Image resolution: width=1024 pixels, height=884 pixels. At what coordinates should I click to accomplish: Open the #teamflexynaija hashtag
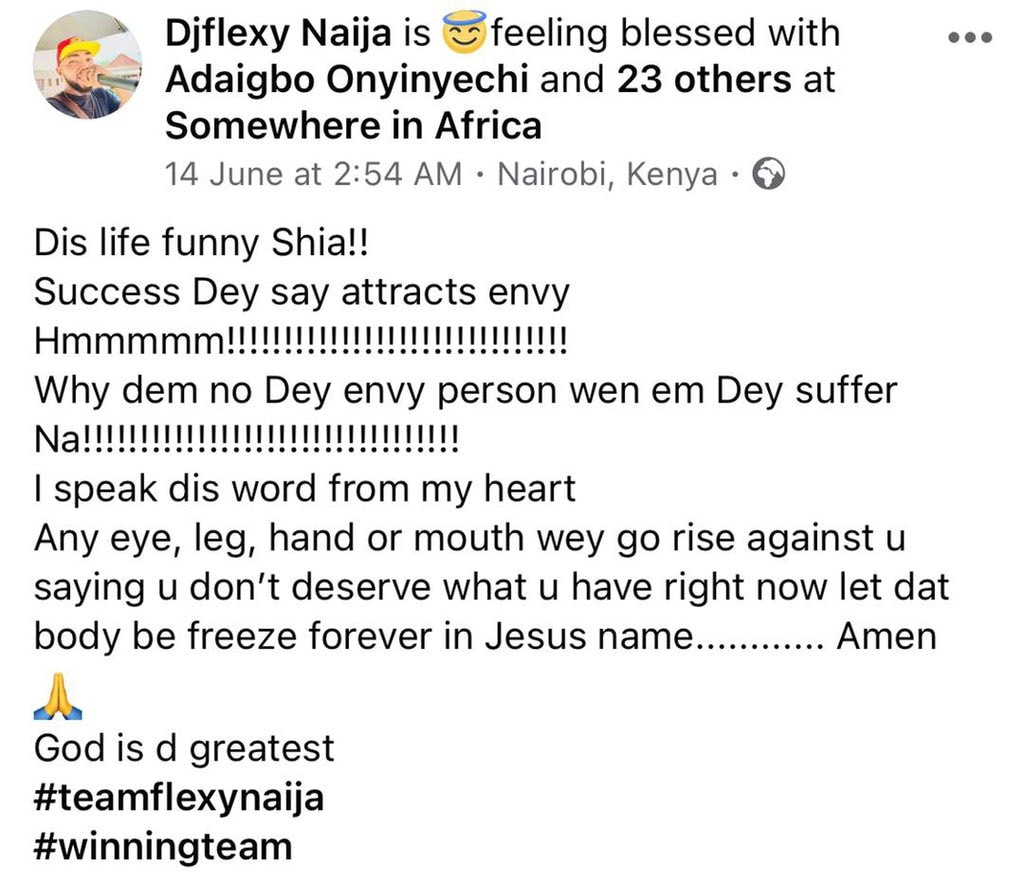point(179,798)
